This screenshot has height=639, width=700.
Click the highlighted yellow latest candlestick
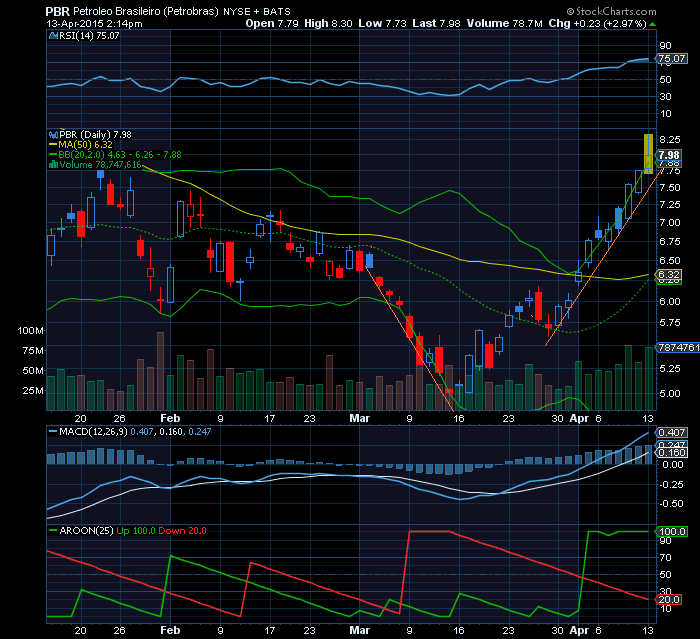pyautogui.click(x=648, y=154)
